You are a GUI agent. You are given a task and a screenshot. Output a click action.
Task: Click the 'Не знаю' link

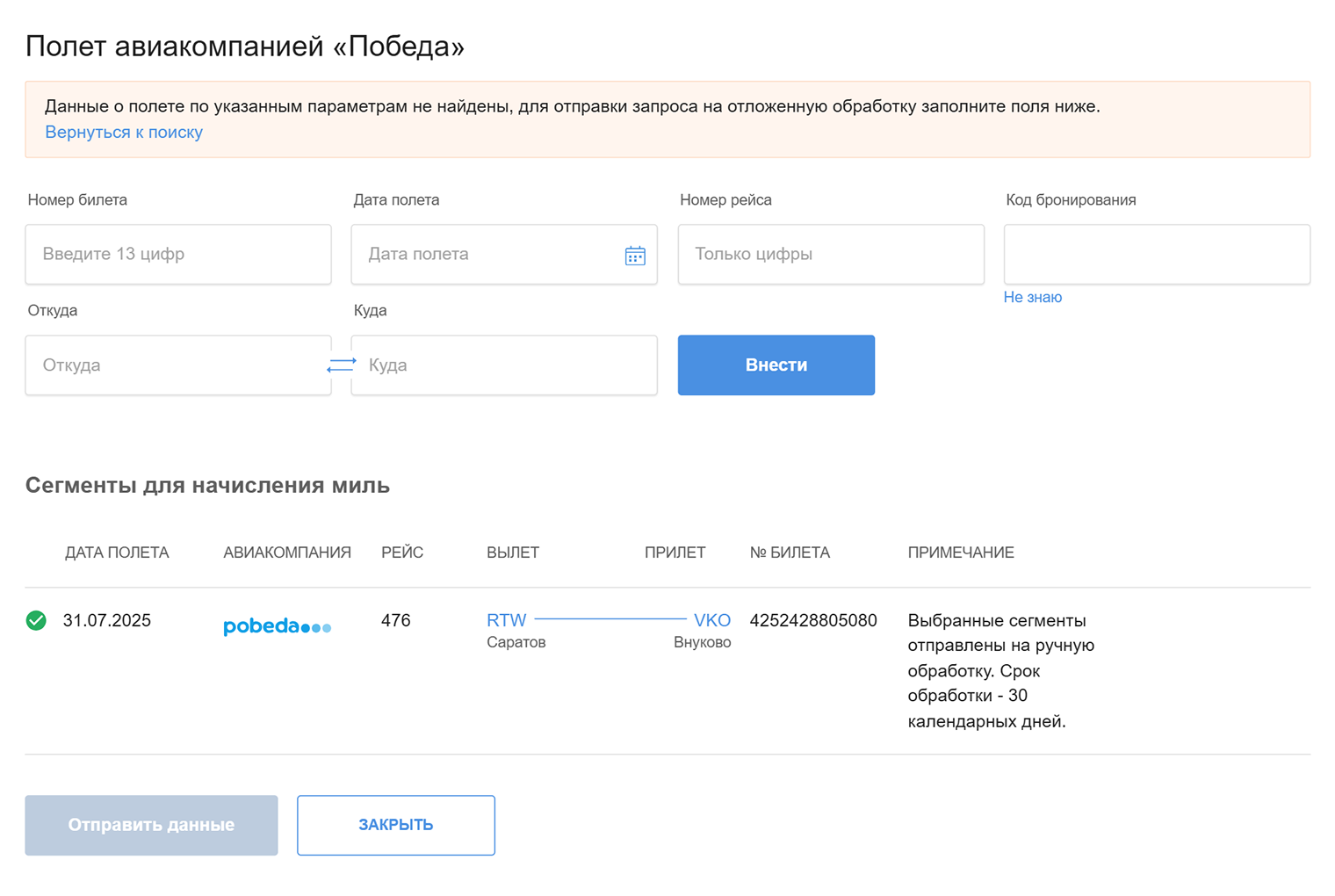pyautogui.click(x=1032, y=297)
